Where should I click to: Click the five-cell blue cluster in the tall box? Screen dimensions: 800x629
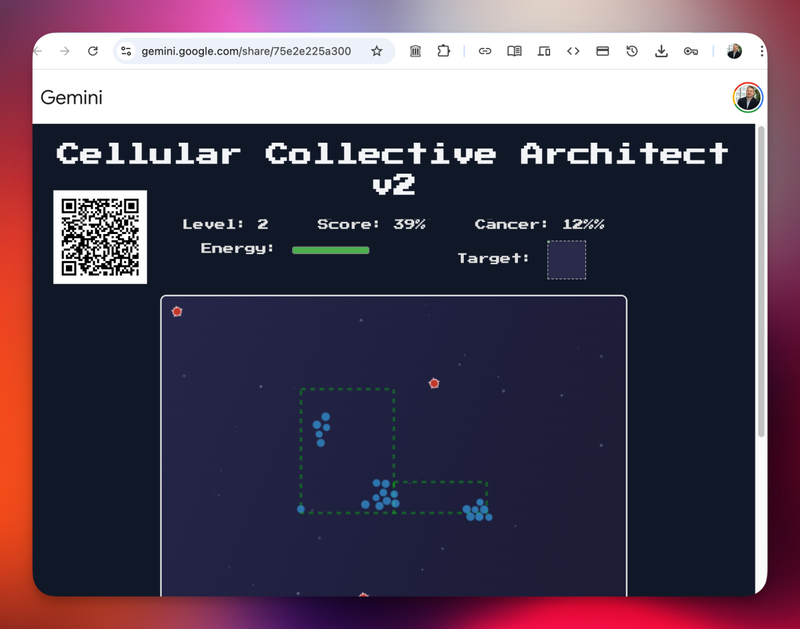321,430
